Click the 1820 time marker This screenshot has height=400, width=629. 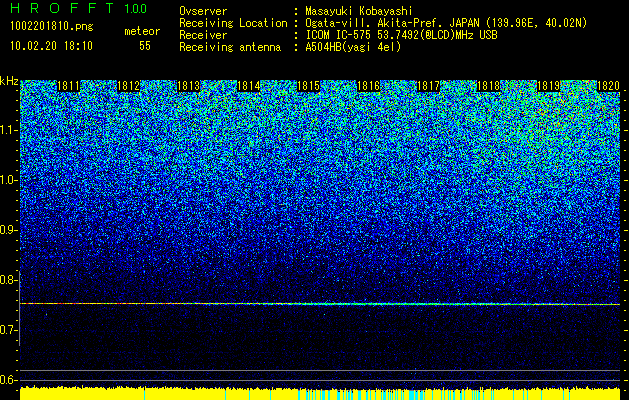click(x=608, y=86)
